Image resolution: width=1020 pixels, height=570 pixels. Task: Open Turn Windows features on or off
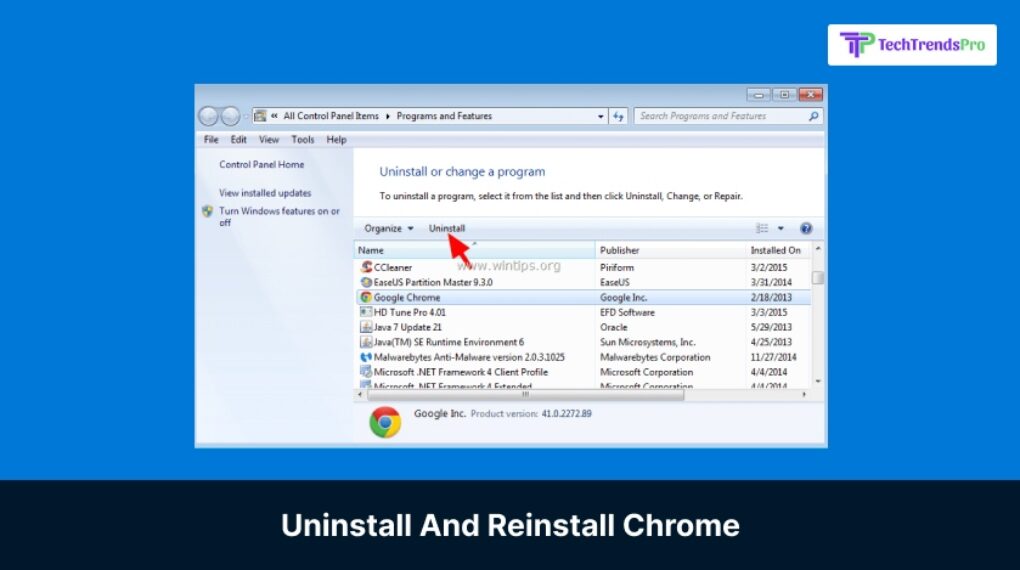(279, 217)
